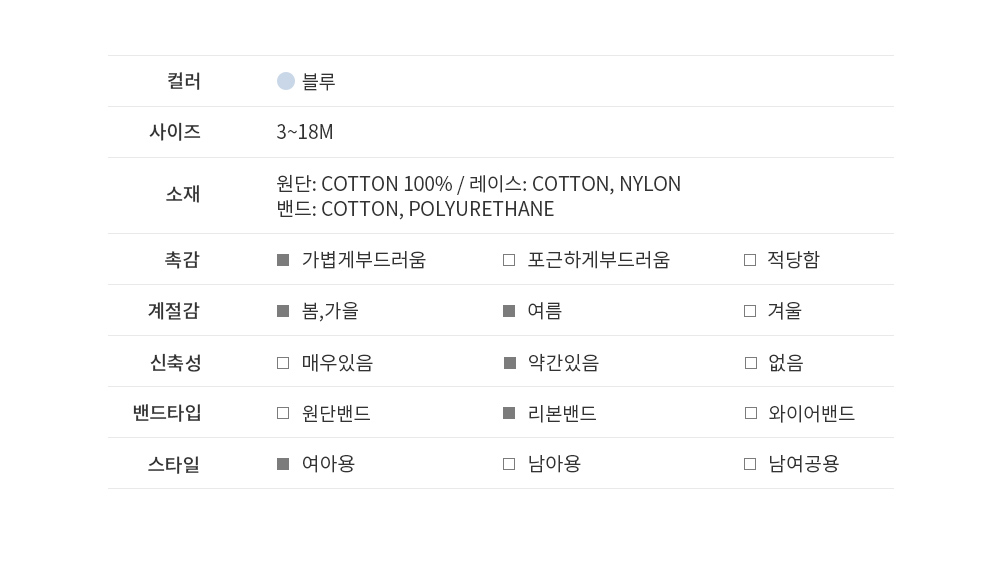1000x568 pixels.
Task: Check the 가볍게부드러움 texture checkbox
Action: pyautogui.click(x=283, y=260)
